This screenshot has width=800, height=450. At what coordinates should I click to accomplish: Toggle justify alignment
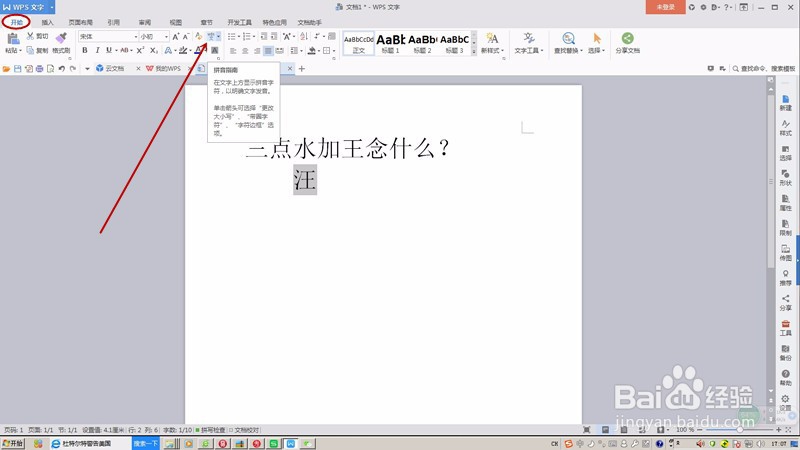click(268, 51)
